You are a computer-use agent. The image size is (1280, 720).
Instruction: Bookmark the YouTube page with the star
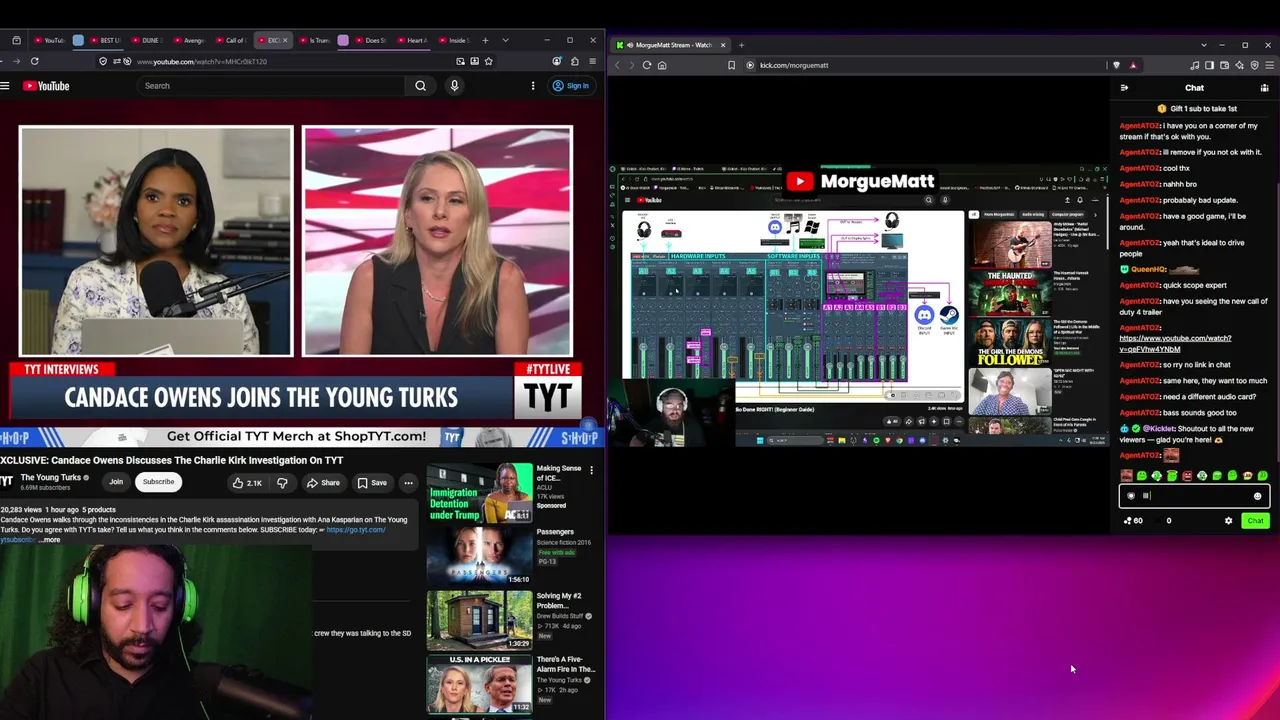(x=488, y=61)
